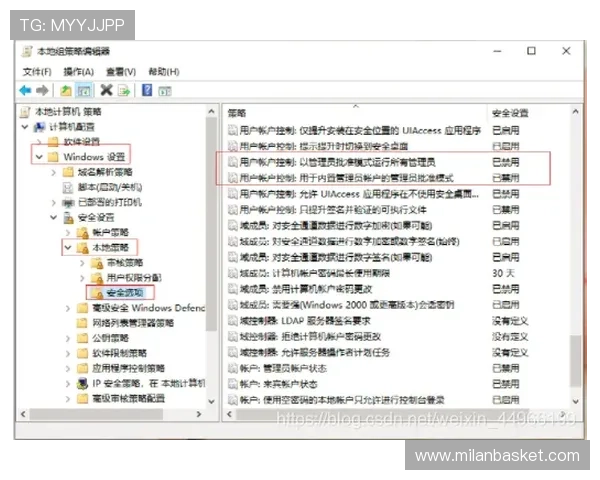Viewport: 600px width, 480px height.
Task: Click the policy list vertical scrollbar thumb
Action: (575, 361)
